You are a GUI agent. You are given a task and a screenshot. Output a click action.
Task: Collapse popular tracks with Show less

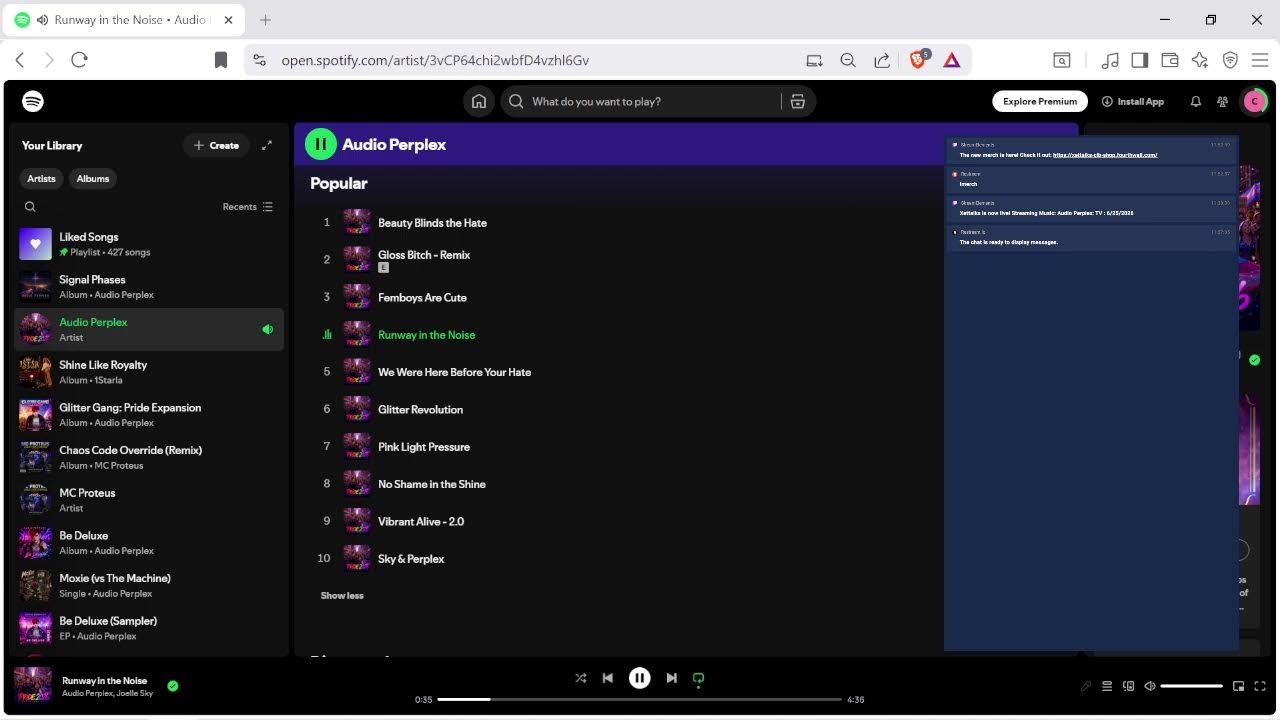tap(342, 595)
